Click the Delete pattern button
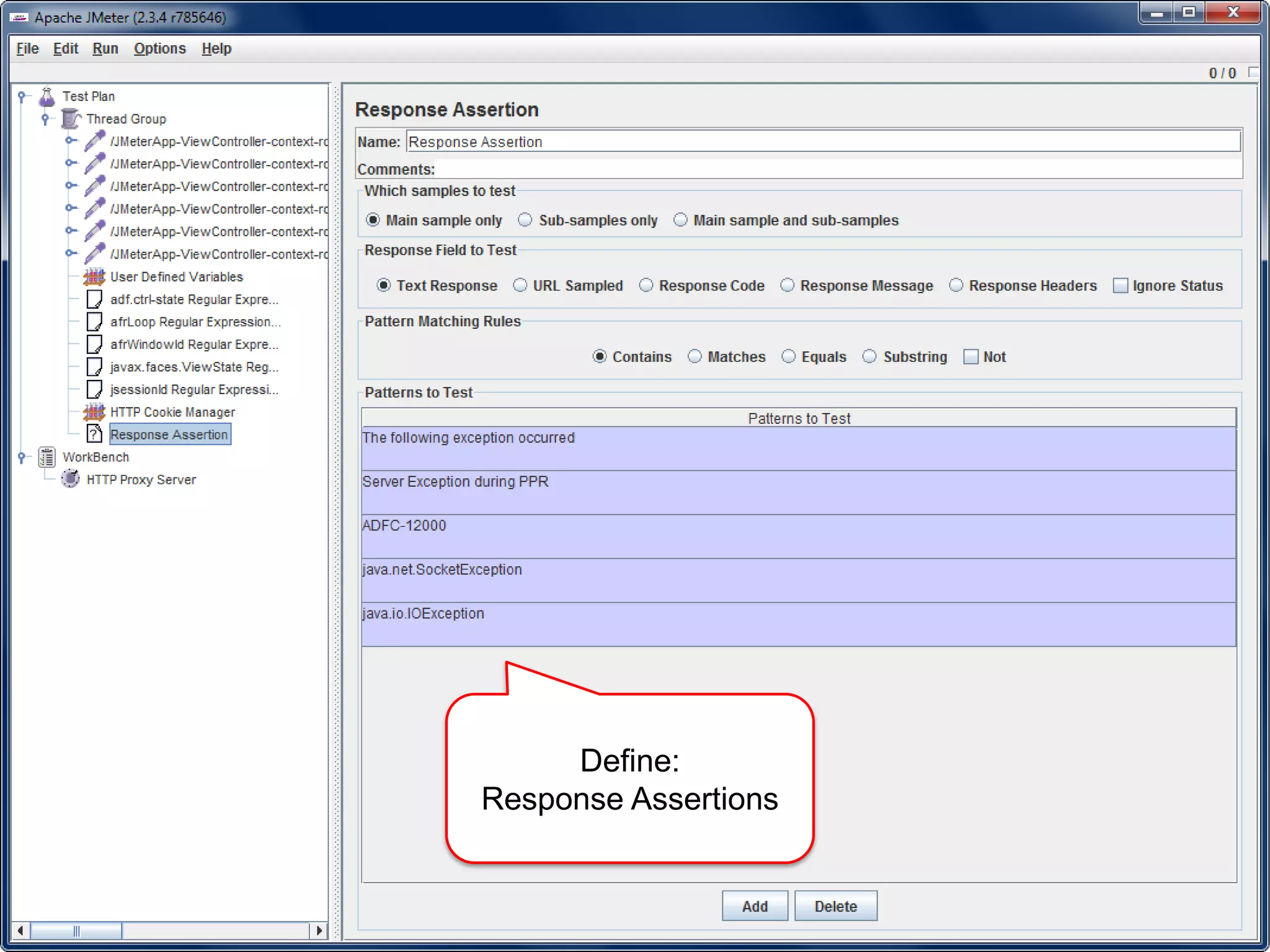The image size is (1270, 952). coord(836,906)
